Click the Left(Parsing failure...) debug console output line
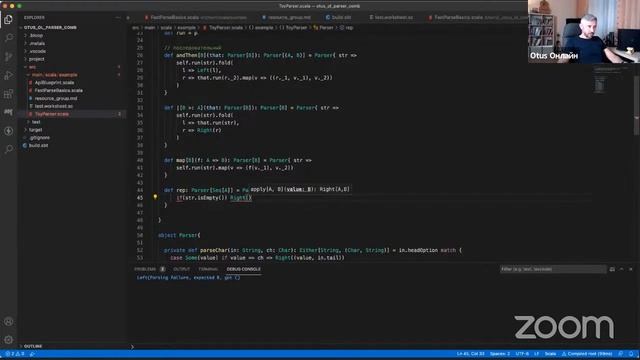 (188, 278)
